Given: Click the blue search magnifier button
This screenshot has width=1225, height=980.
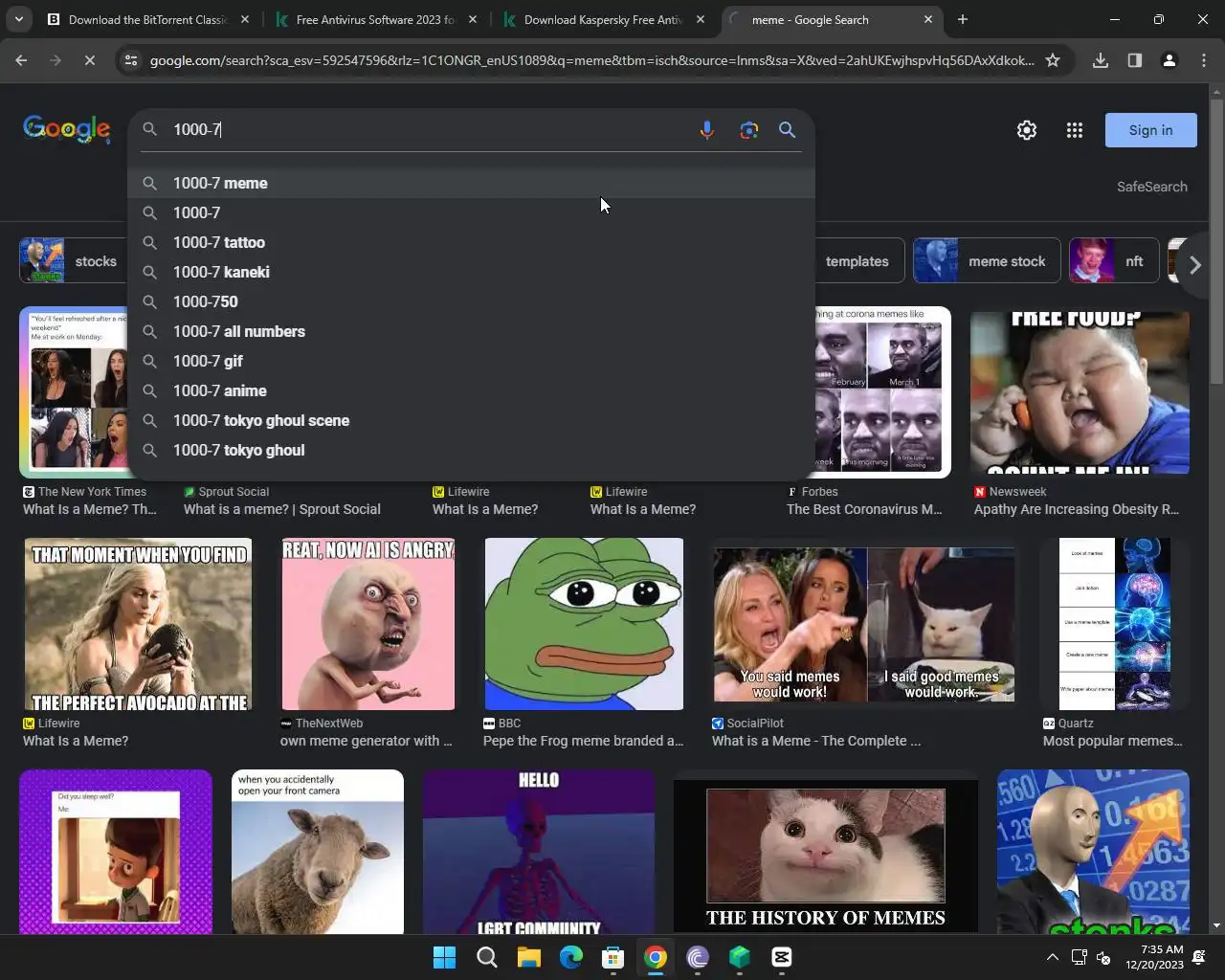Looking at the screenshot, I should click(x=787, y=130).
